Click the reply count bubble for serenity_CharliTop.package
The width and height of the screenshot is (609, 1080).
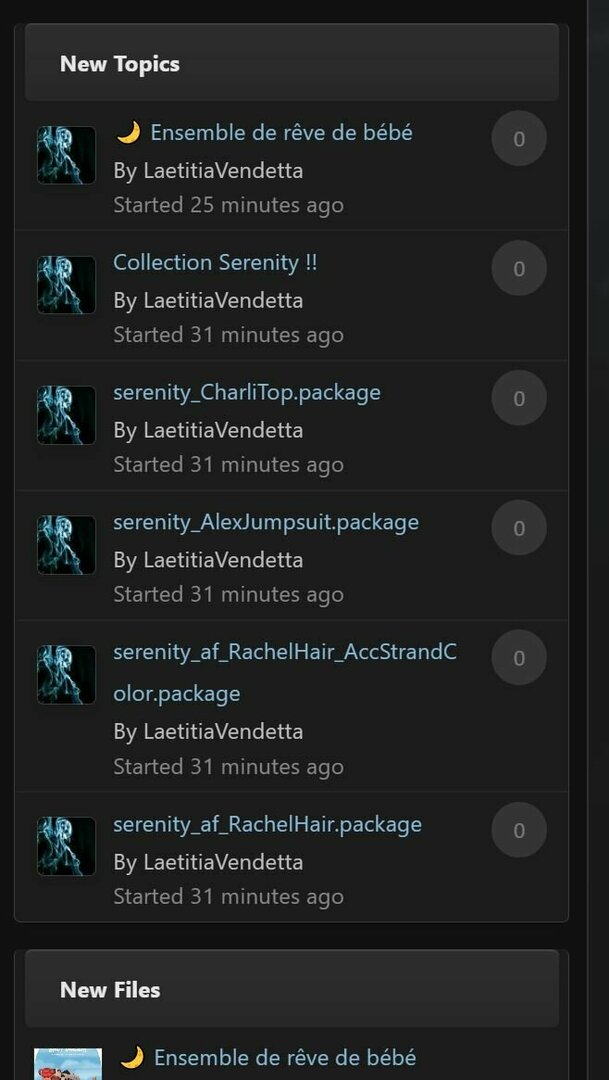[x=519, y=398]
